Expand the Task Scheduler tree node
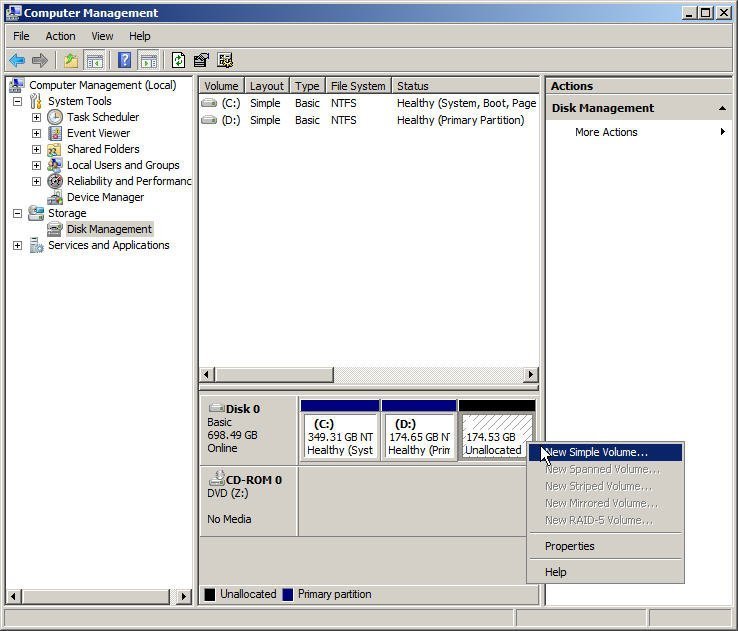Image resolution: width=738 pixels, height=631 pixels. click(x=36, y=117)
